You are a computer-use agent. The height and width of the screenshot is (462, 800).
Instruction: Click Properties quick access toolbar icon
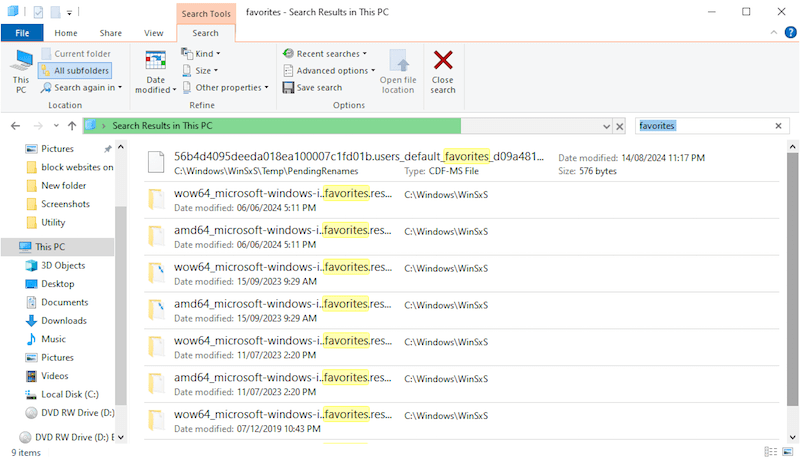click(38, 12)
